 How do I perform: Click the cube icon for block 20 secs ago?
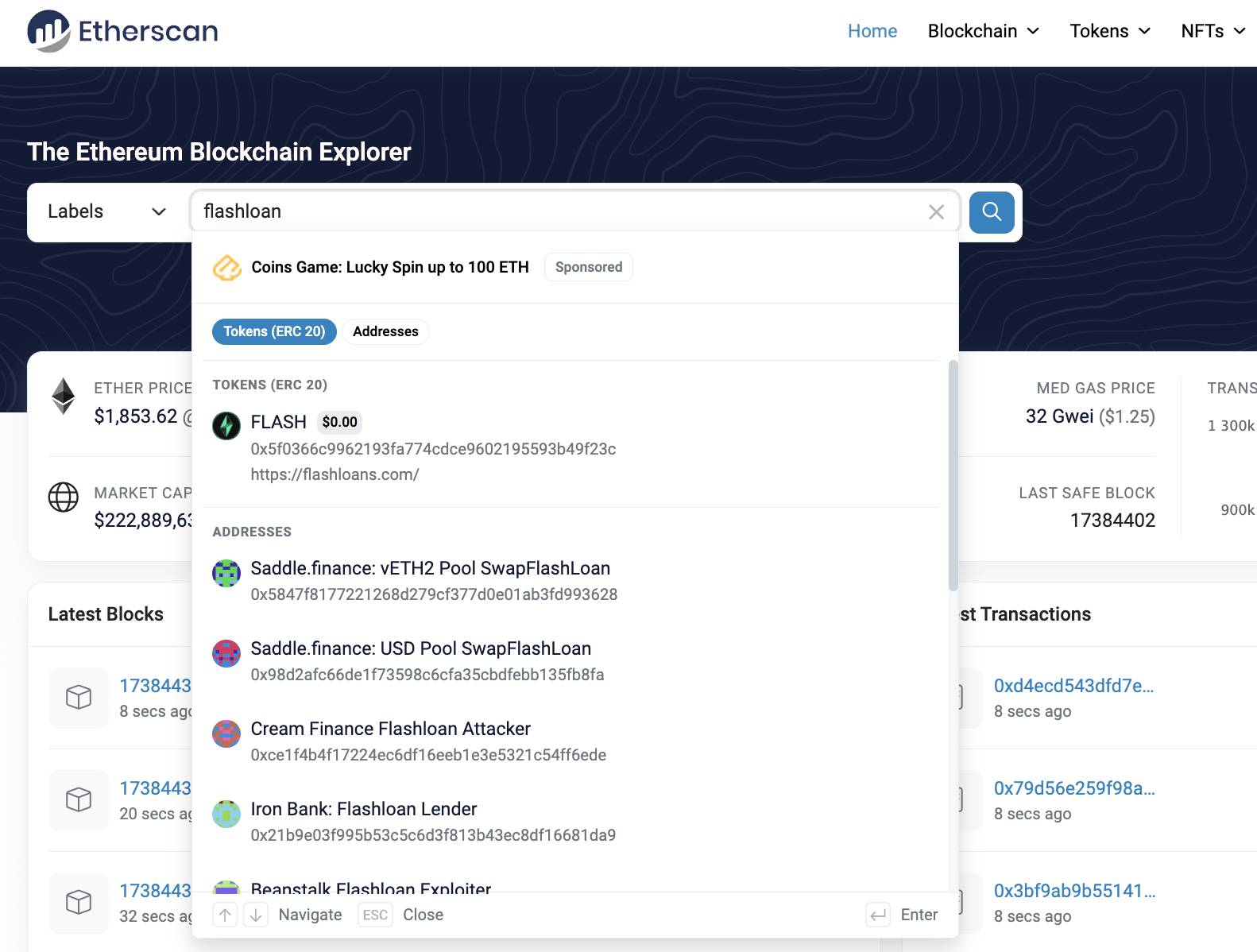(79, 800)
